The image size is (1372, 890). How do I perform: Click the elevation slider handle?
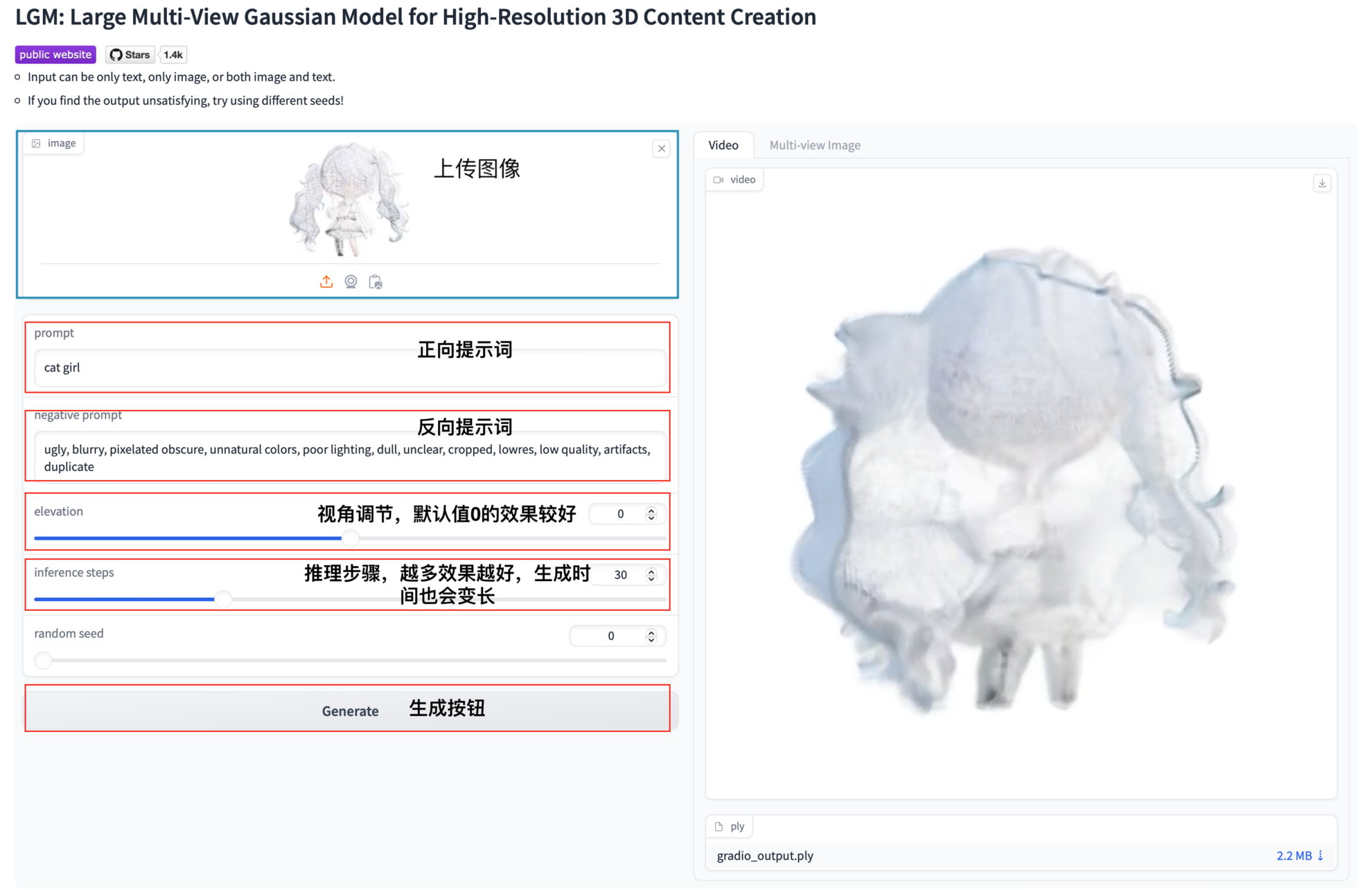pos(351,538)
